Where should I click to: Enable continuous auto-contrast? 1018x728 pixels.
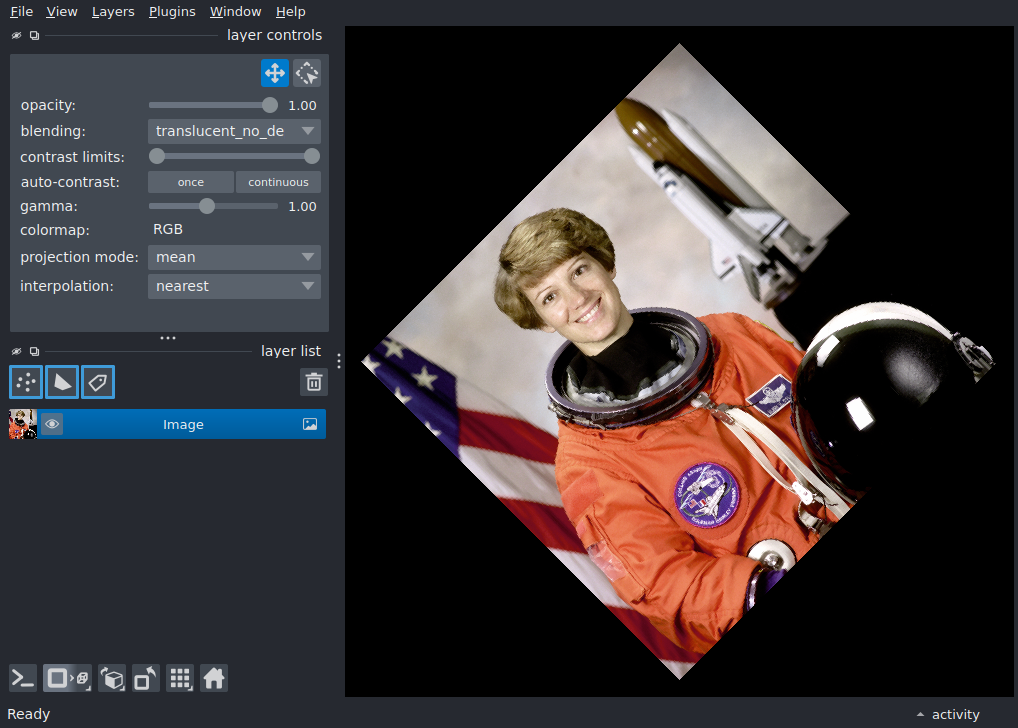pyautogui.click(x=278, y=182)
